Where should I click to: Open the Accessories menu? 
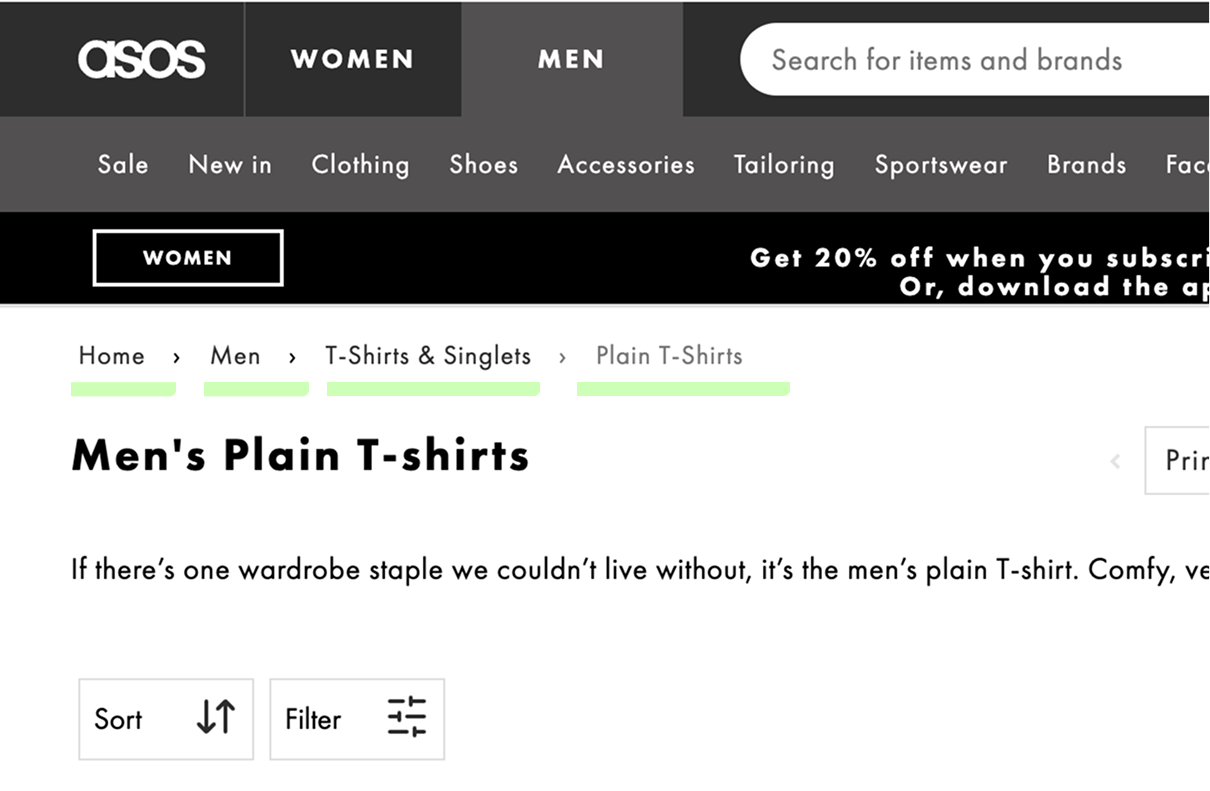[x=626, y=164]
